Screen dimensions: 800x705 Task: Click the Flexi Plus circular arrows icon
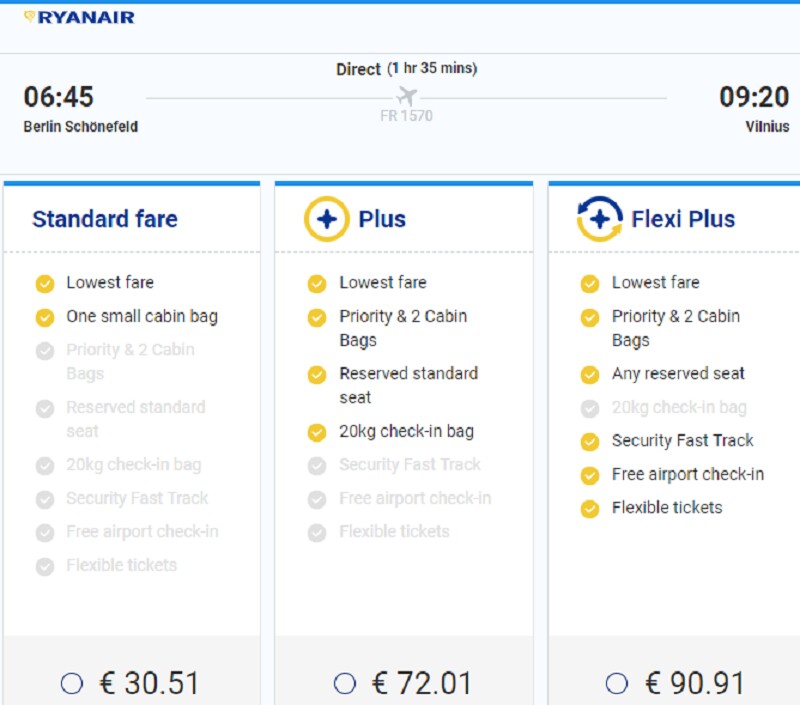(599, 219)
